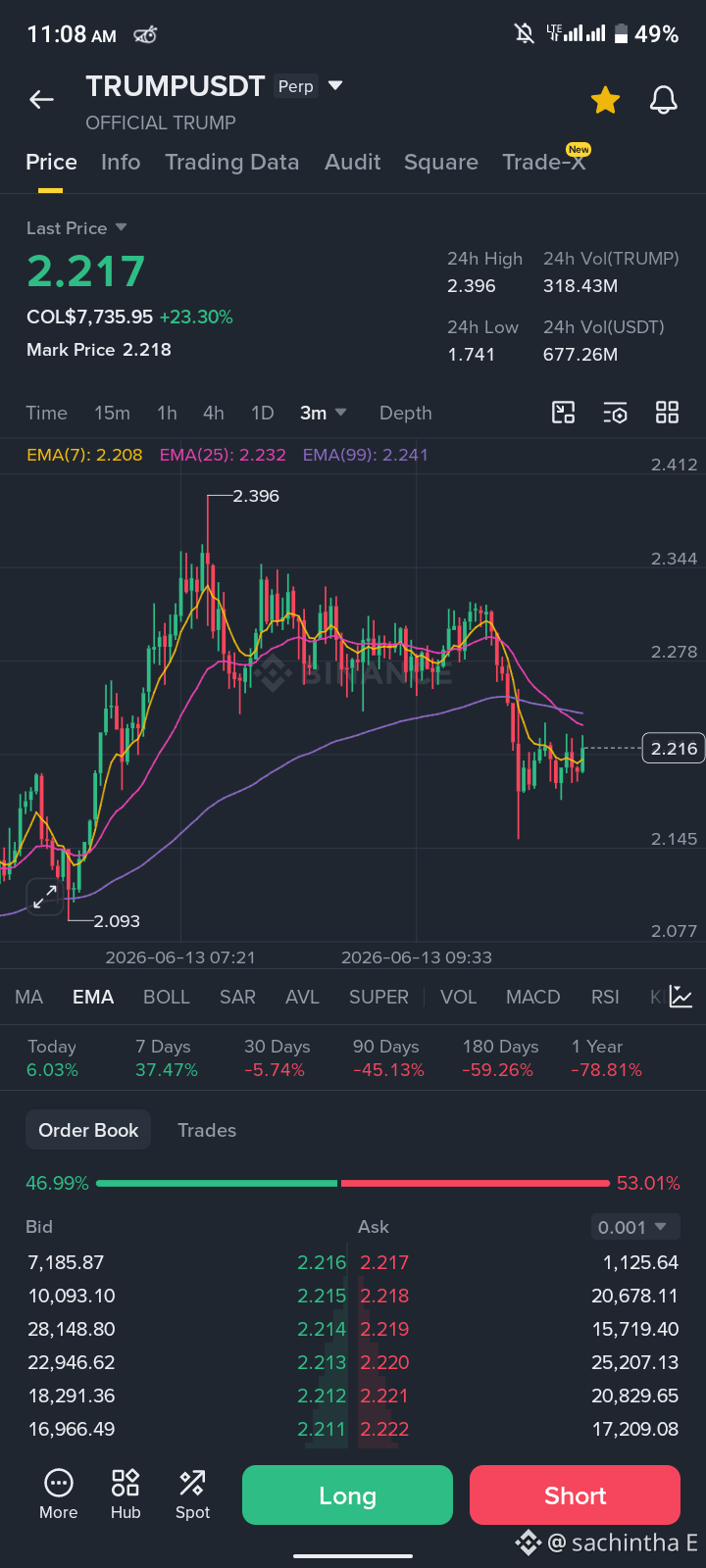Tap the bid/ask ratio bar
Viewport: 706px width, 1568px height.
click(353, 1183)
